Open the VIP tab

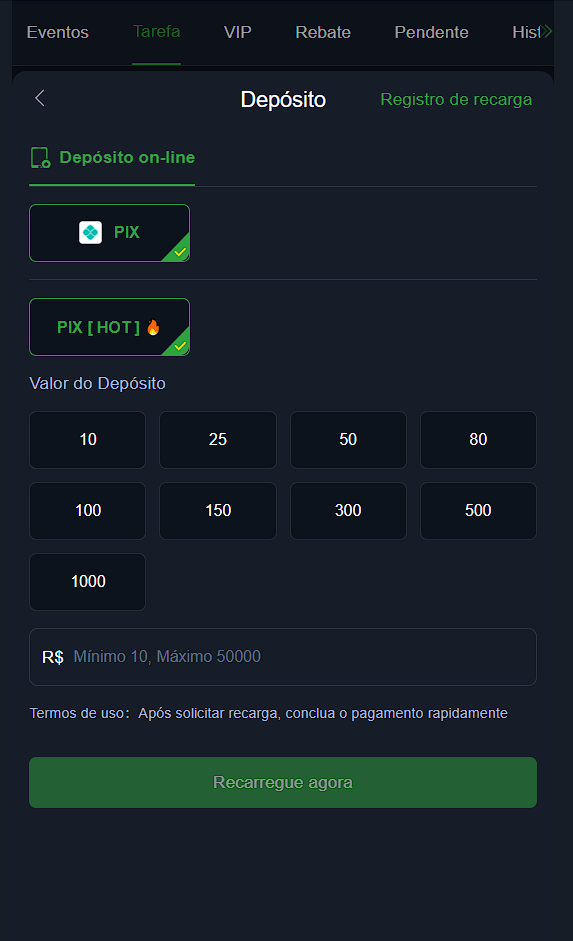click(238, 32)
